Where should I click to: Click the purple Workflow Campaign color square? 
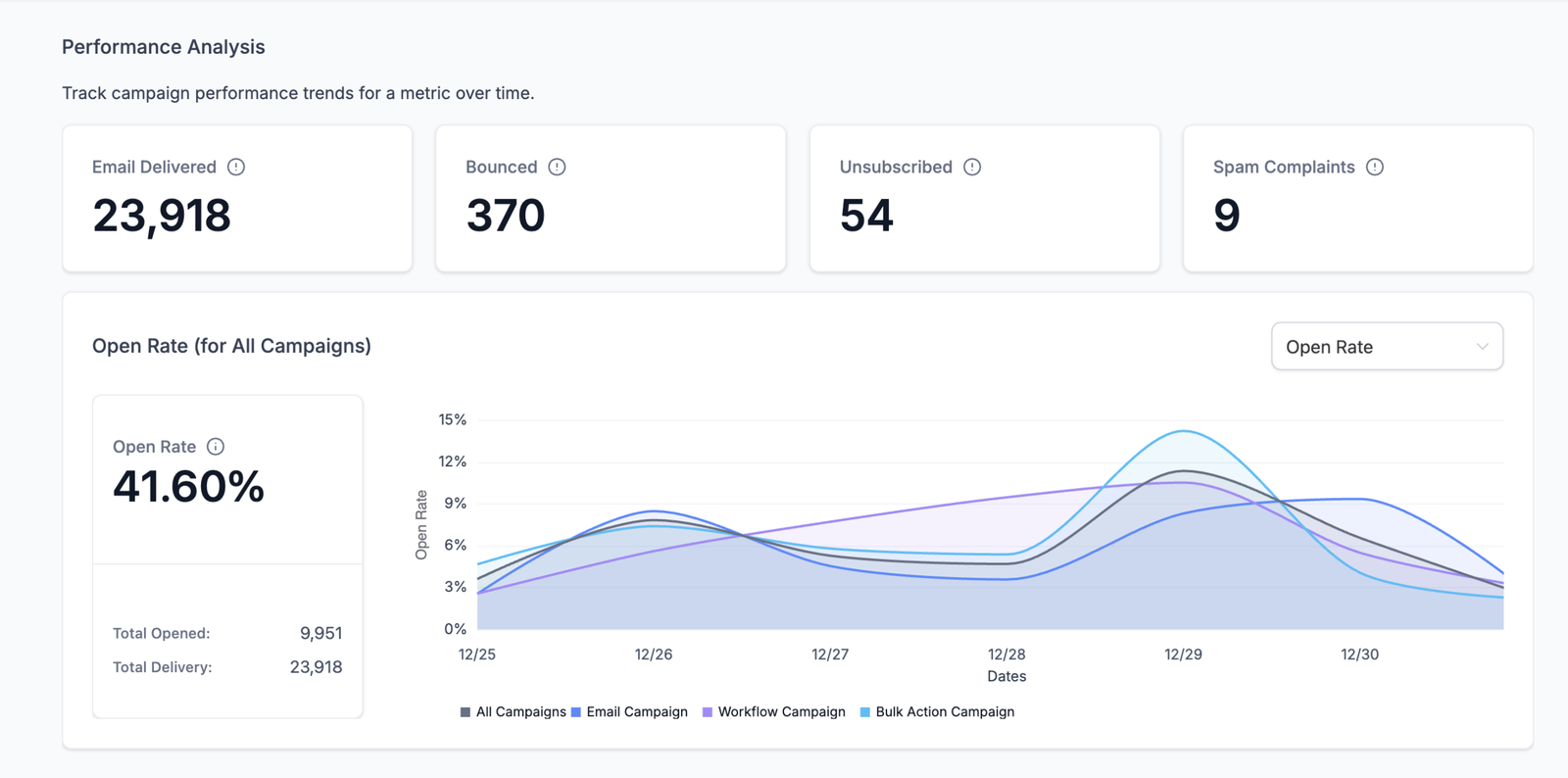(708, 712)
